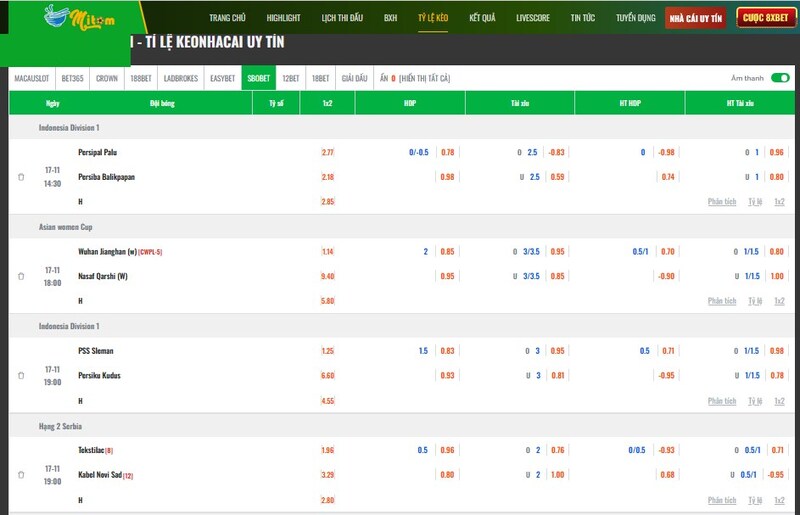This screenshot has height=515, width=800.
Task: Select the Ladbrokes odds tab
Action: (181, 78)
